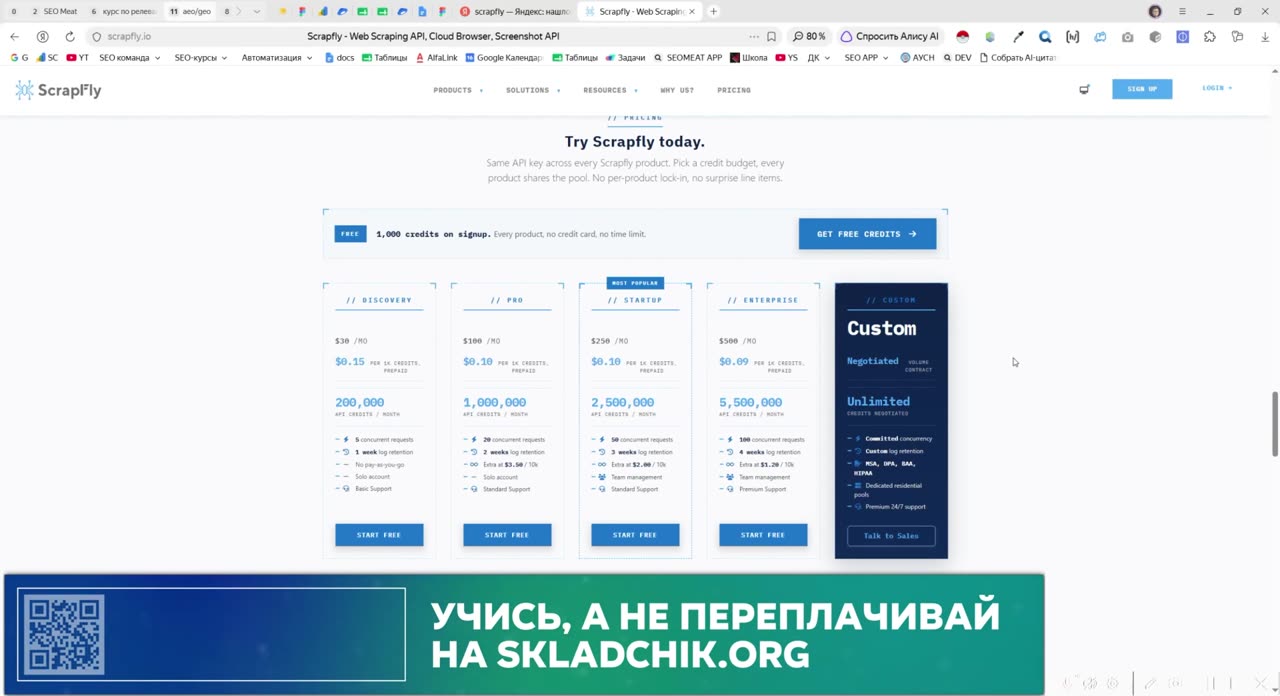The height and width of the screenshot is (696, 1280).
Task: Start free on the Discovery plan
Action: [x=379, y=535]
